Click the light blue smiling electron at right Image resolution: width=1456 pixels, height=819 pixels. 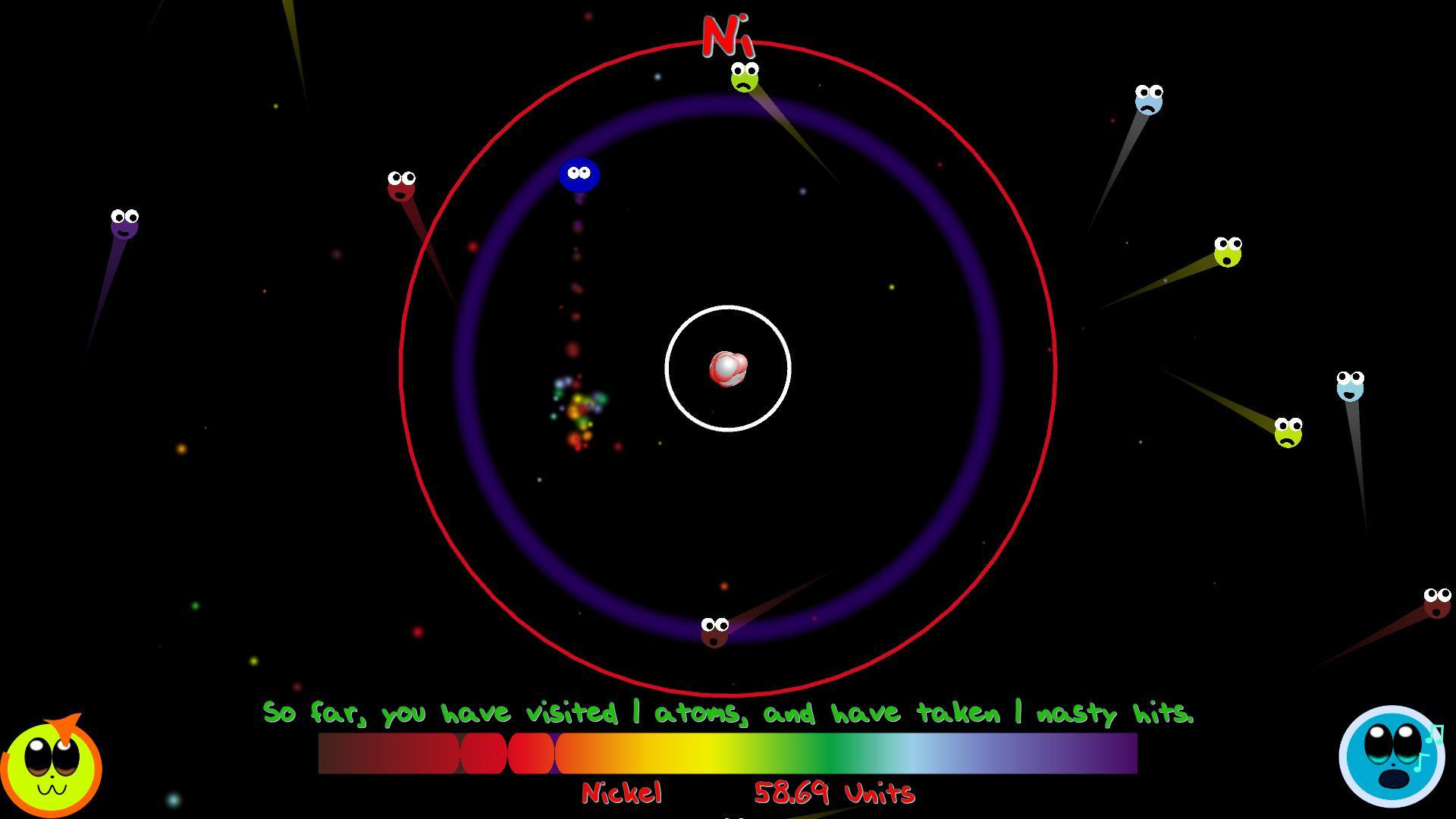pos(1350,386)
